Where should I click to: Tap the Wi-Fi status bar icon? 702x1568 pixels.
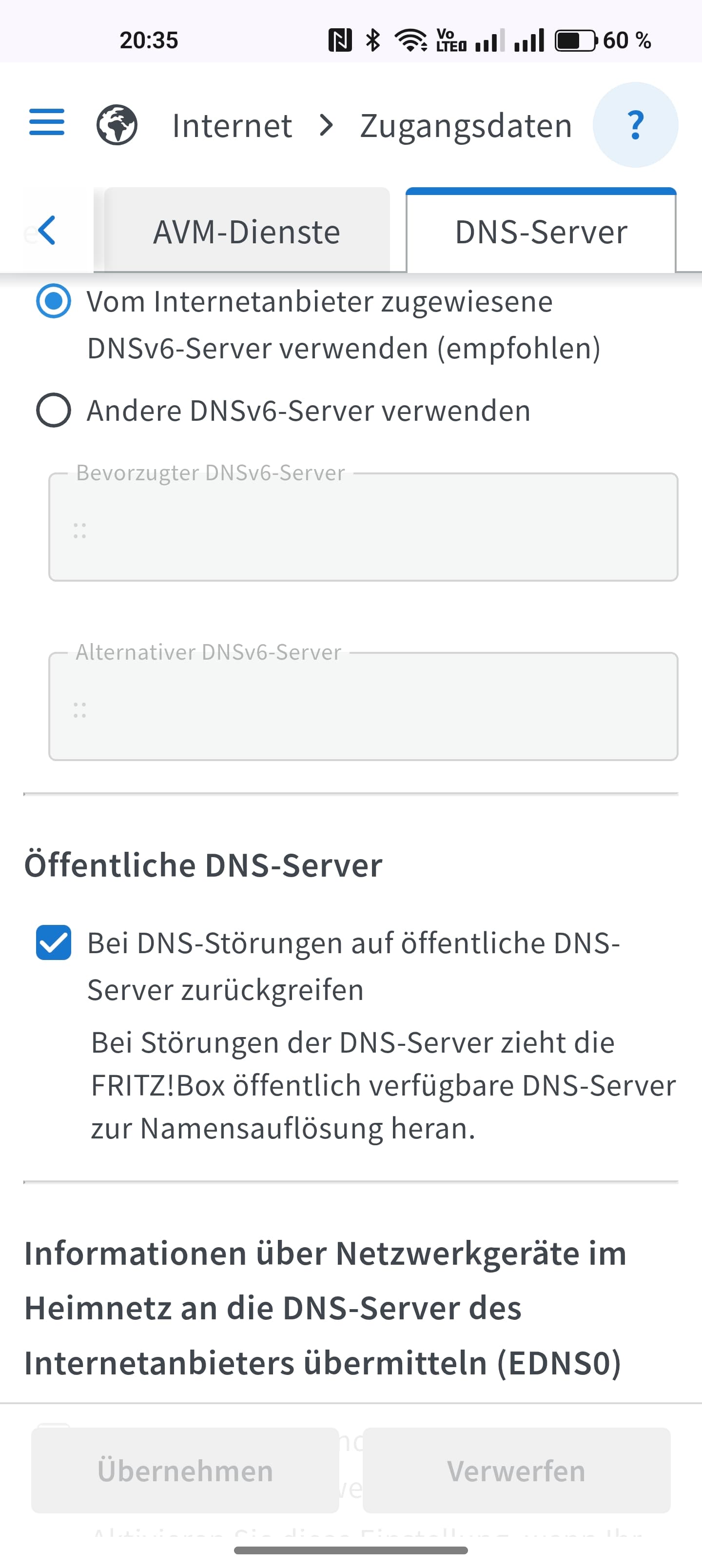pos(411,40)
